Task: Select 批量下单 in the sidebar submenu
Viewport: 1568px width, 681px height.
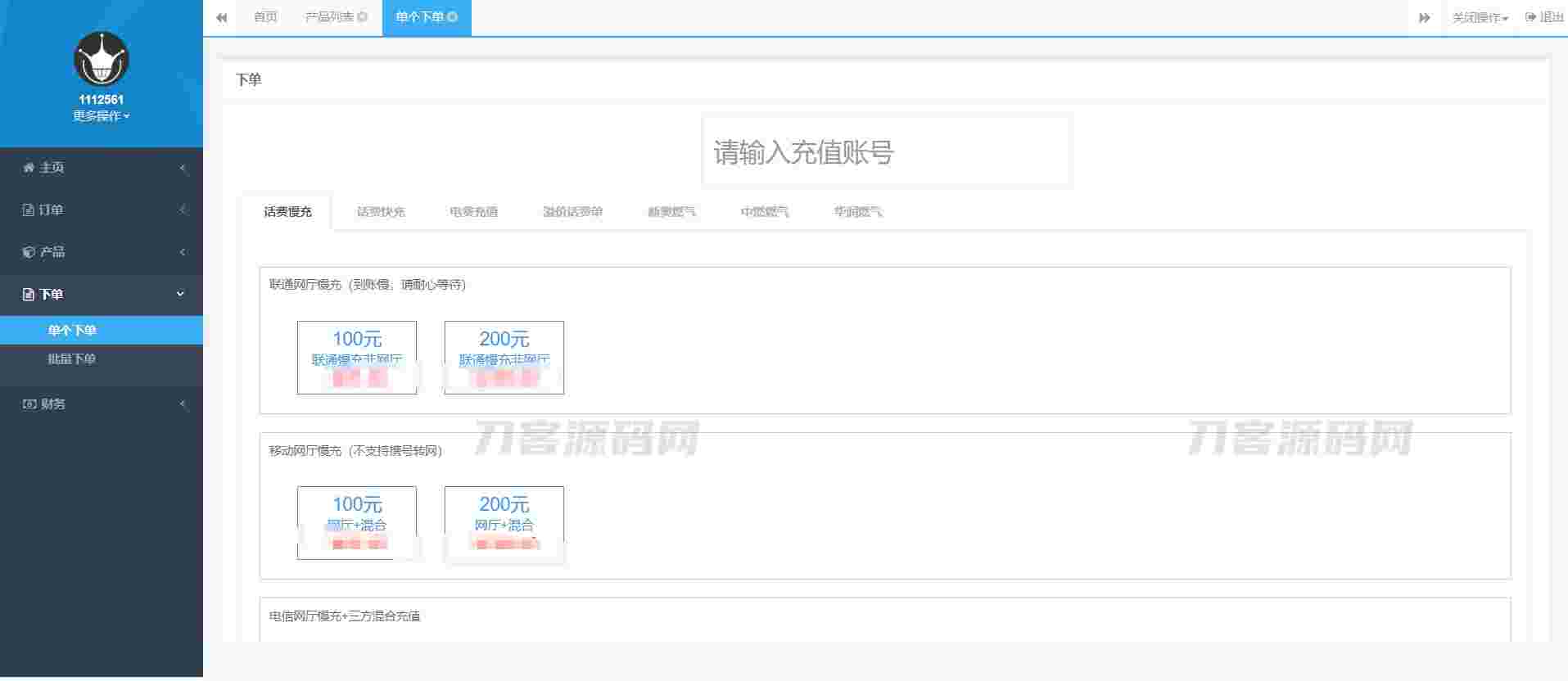Action: click(72, 359)
